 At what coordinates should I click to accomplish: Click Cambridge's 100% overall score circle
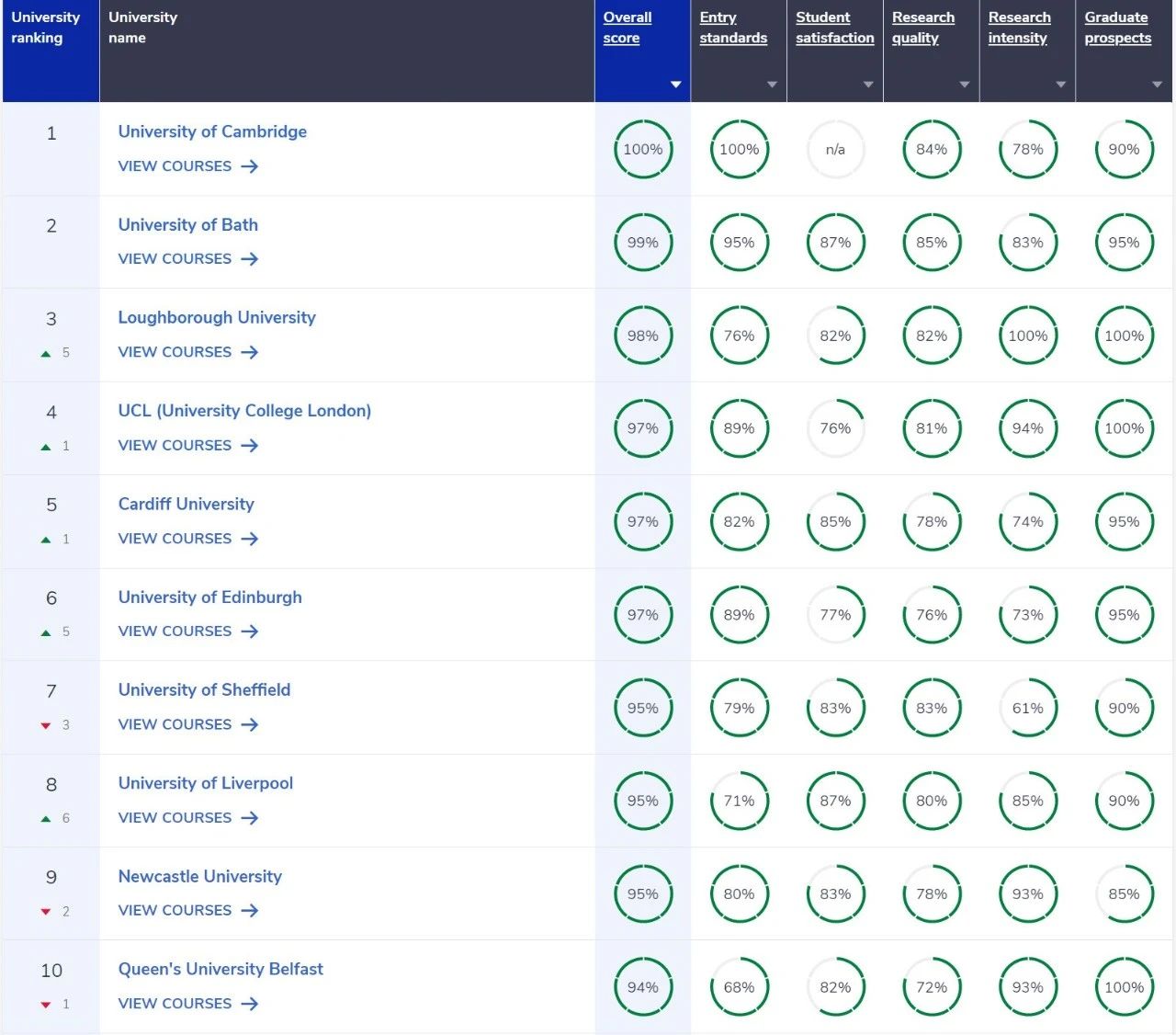[x=642, y=149]
